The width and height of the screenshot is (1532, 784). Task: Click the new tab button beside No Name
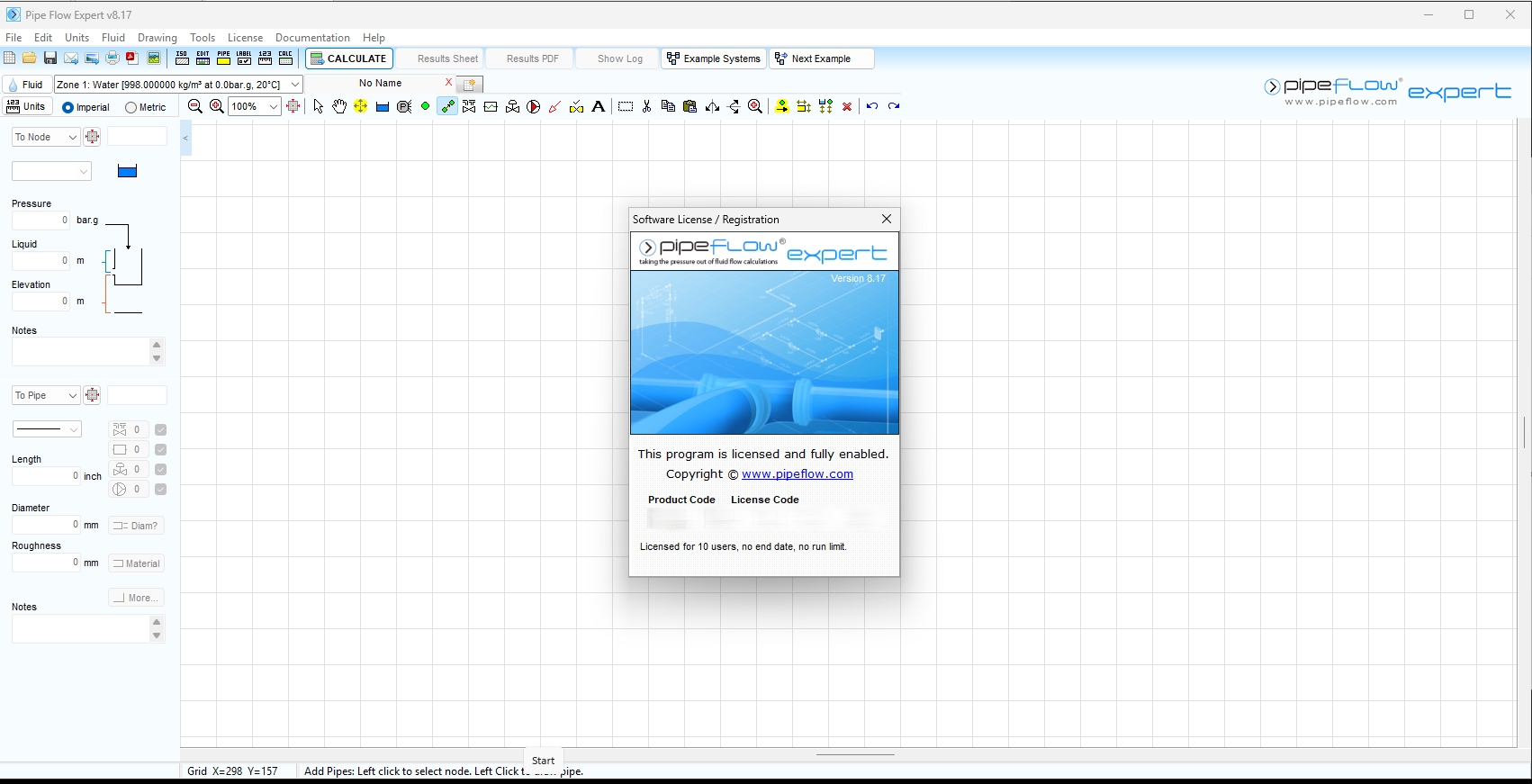pyautogui.click(x=470, y=84)
